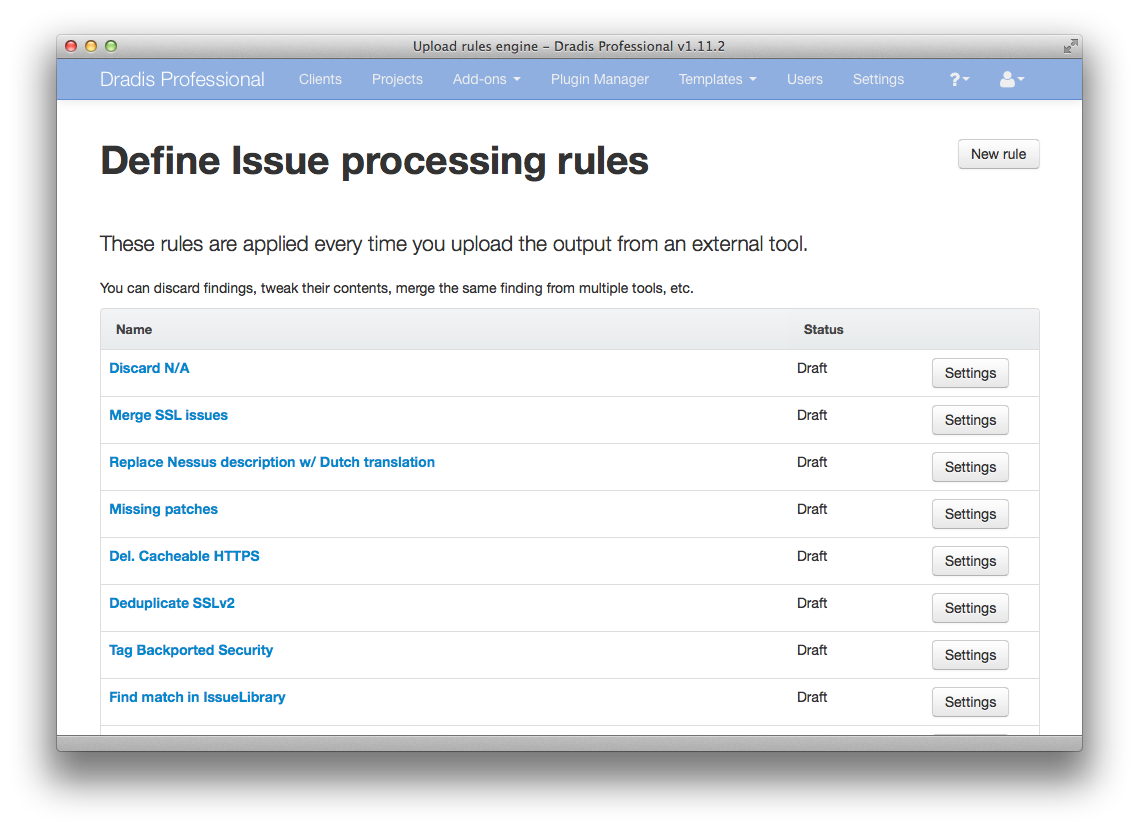
Task: Open the Discard N/A rule
Action: pos(149,368)
